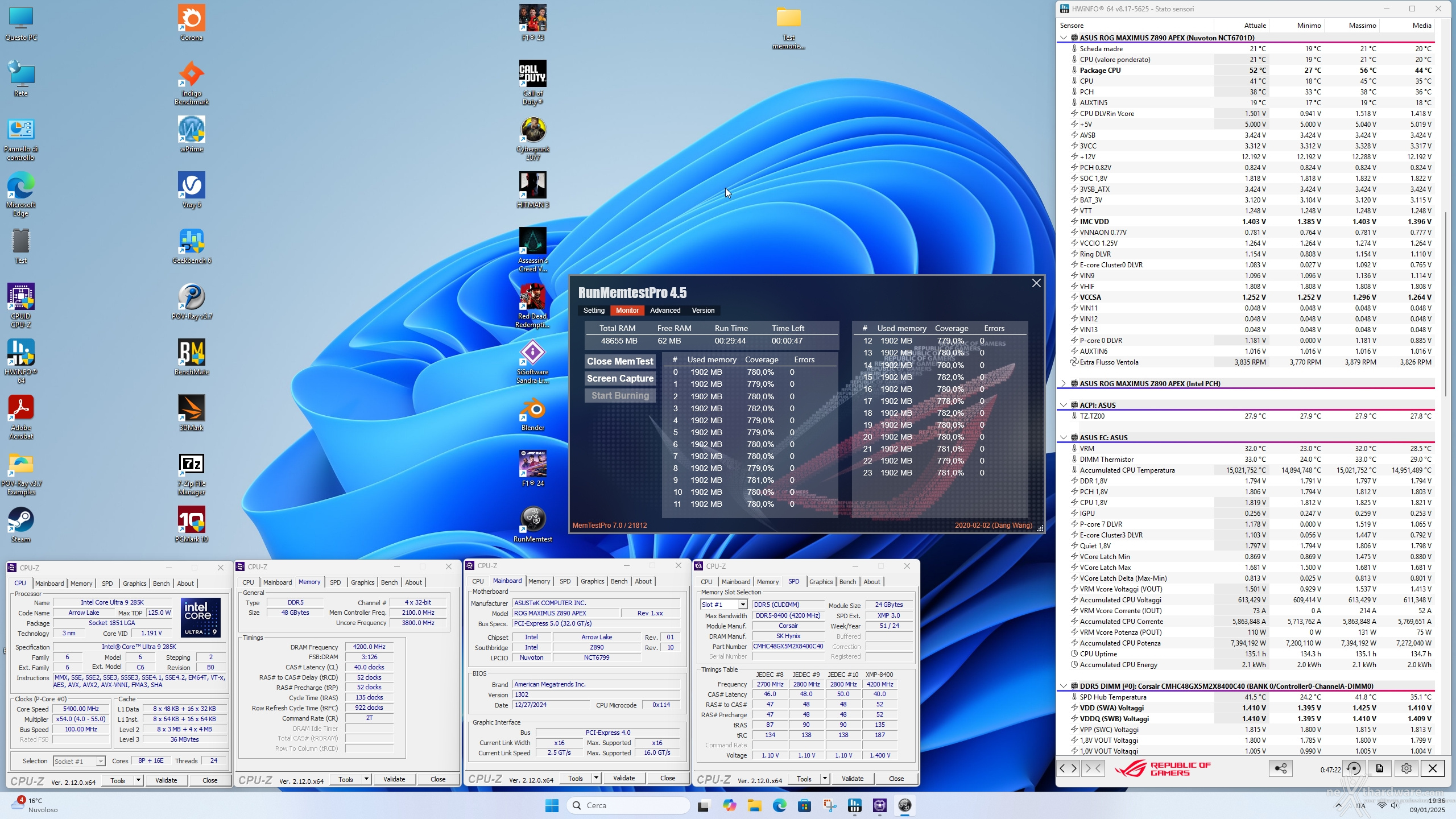Open Copilot from the taskbar
The height and width of the screenshot is (819, 1456).
pos(730,805)
